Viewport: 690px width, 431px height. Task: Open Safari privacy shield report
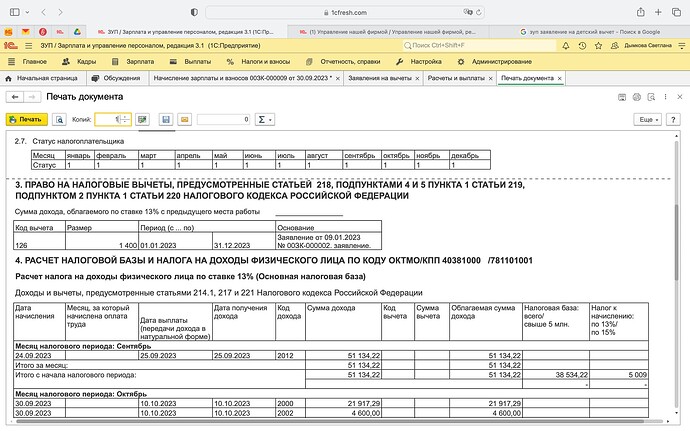point(194,12)
